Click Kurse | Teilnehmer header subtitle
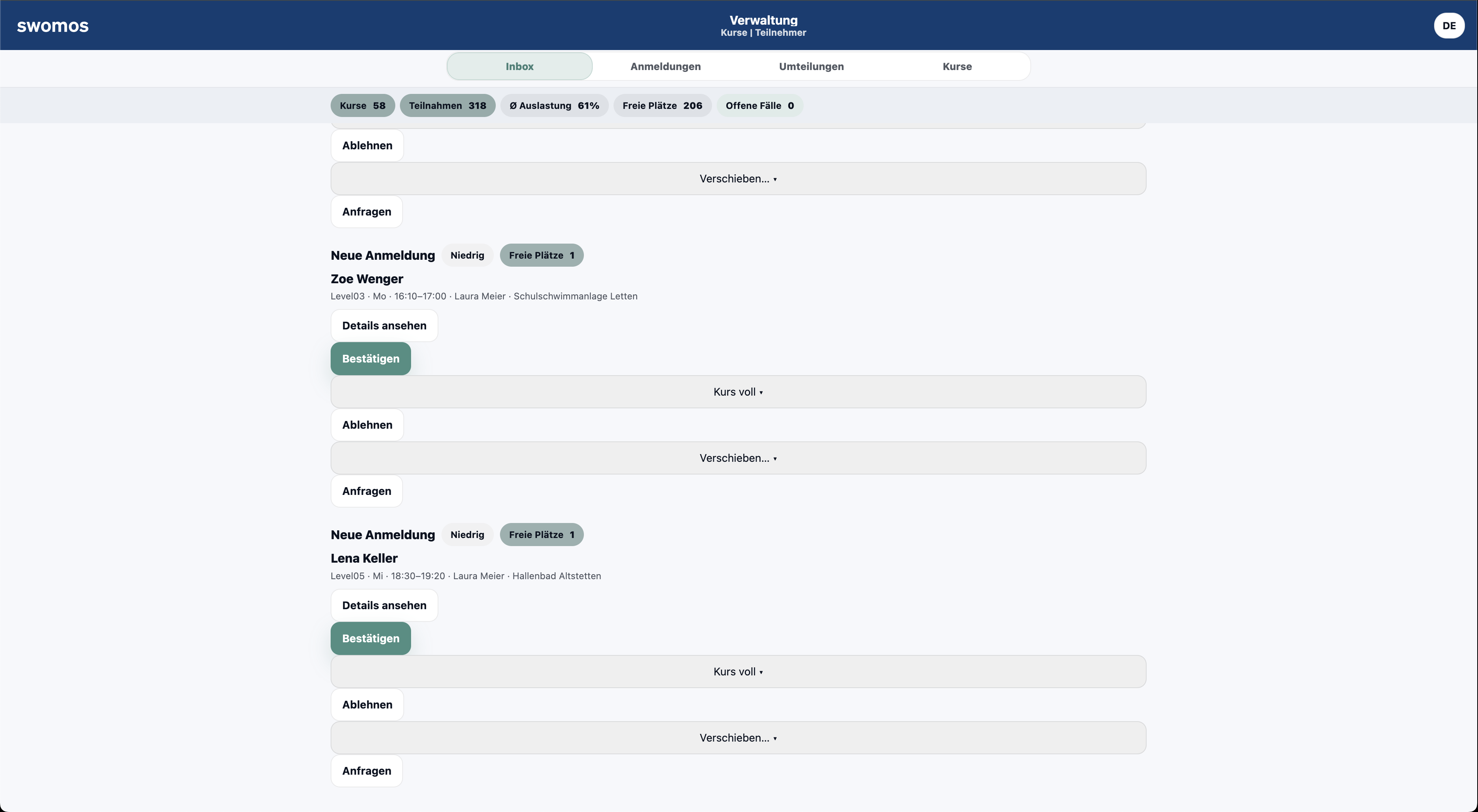This screenshot has height=812, width=1478. coord(763,33)
